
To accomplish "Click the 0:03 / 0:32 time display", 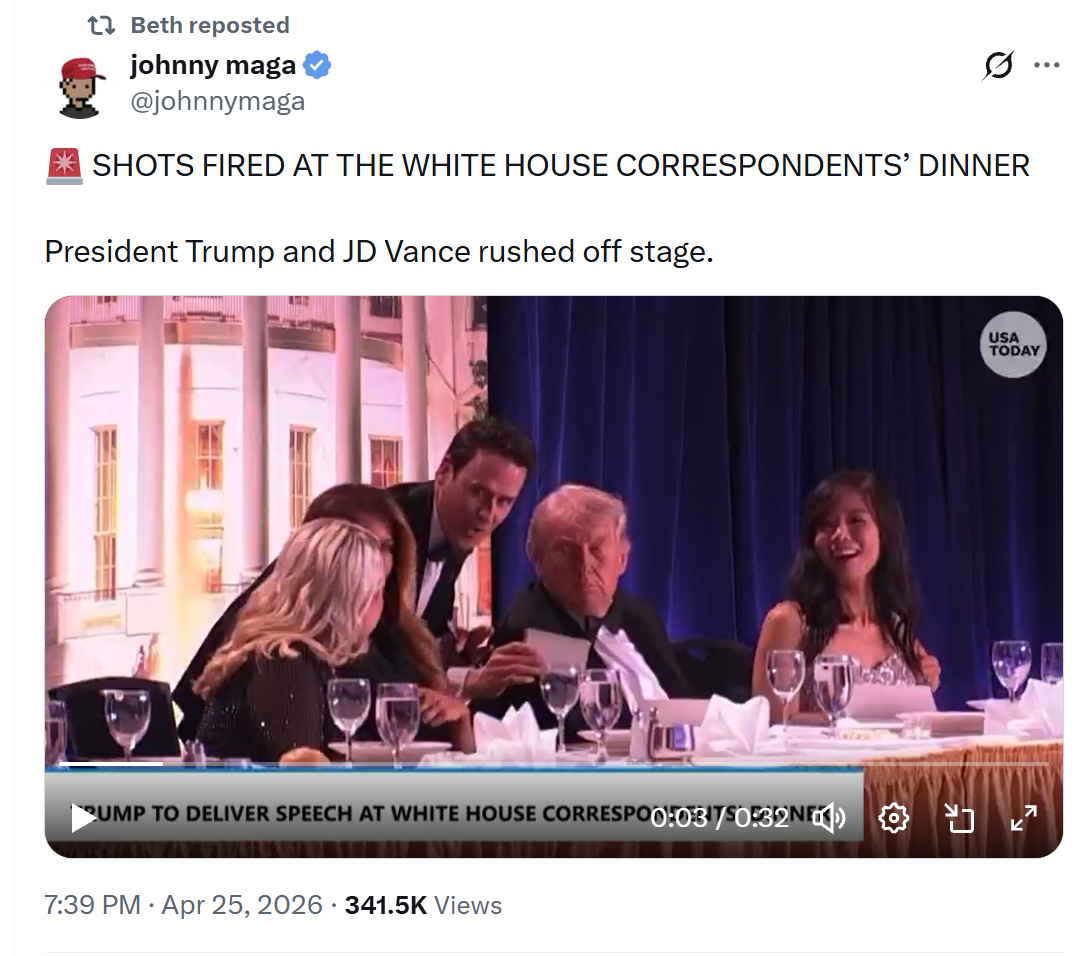I will coord(720,818).
